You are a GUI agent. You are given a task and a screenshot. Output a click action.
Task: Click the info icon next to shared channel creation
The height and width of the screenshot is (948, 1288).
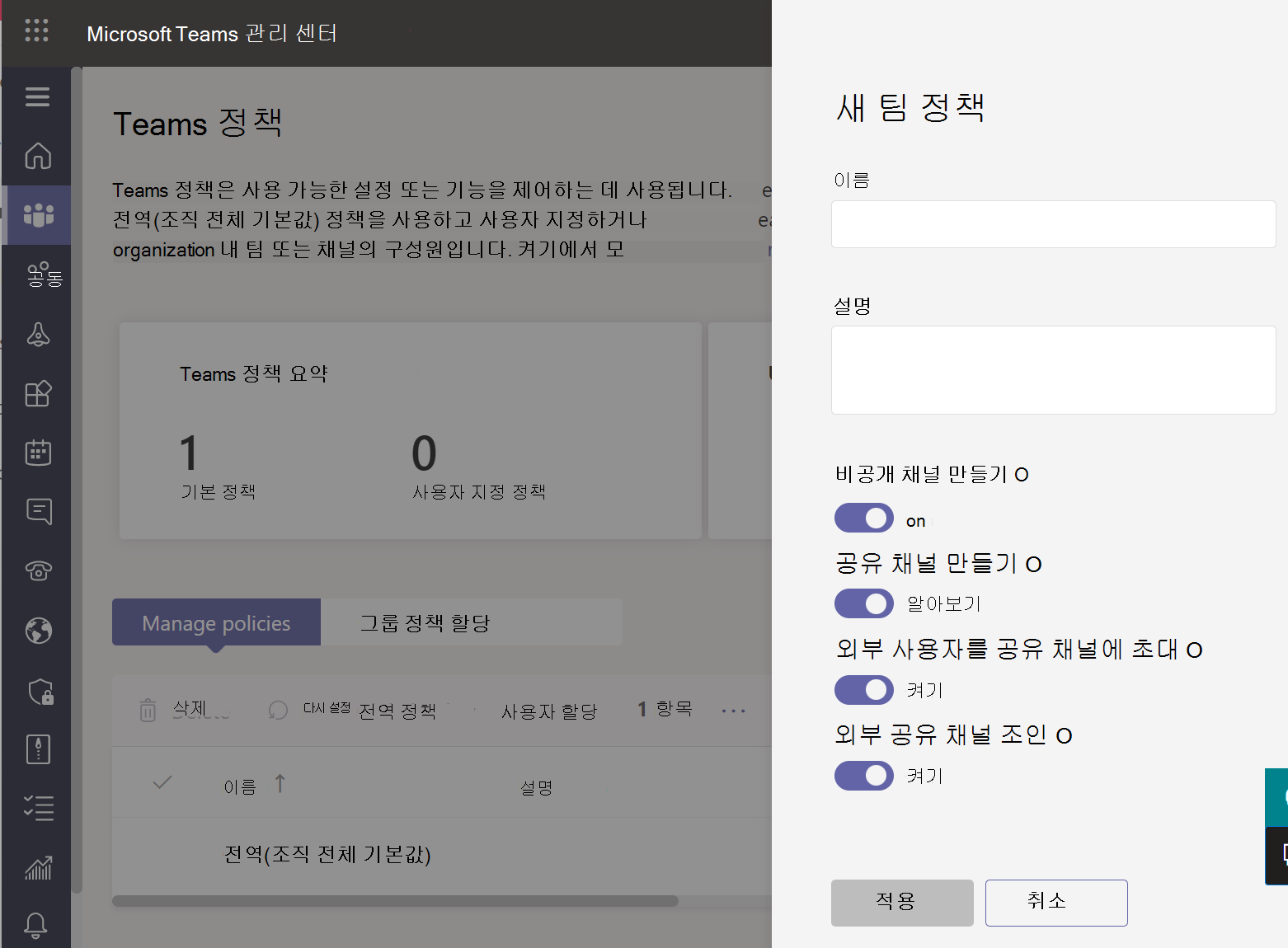coord(1034,565)
